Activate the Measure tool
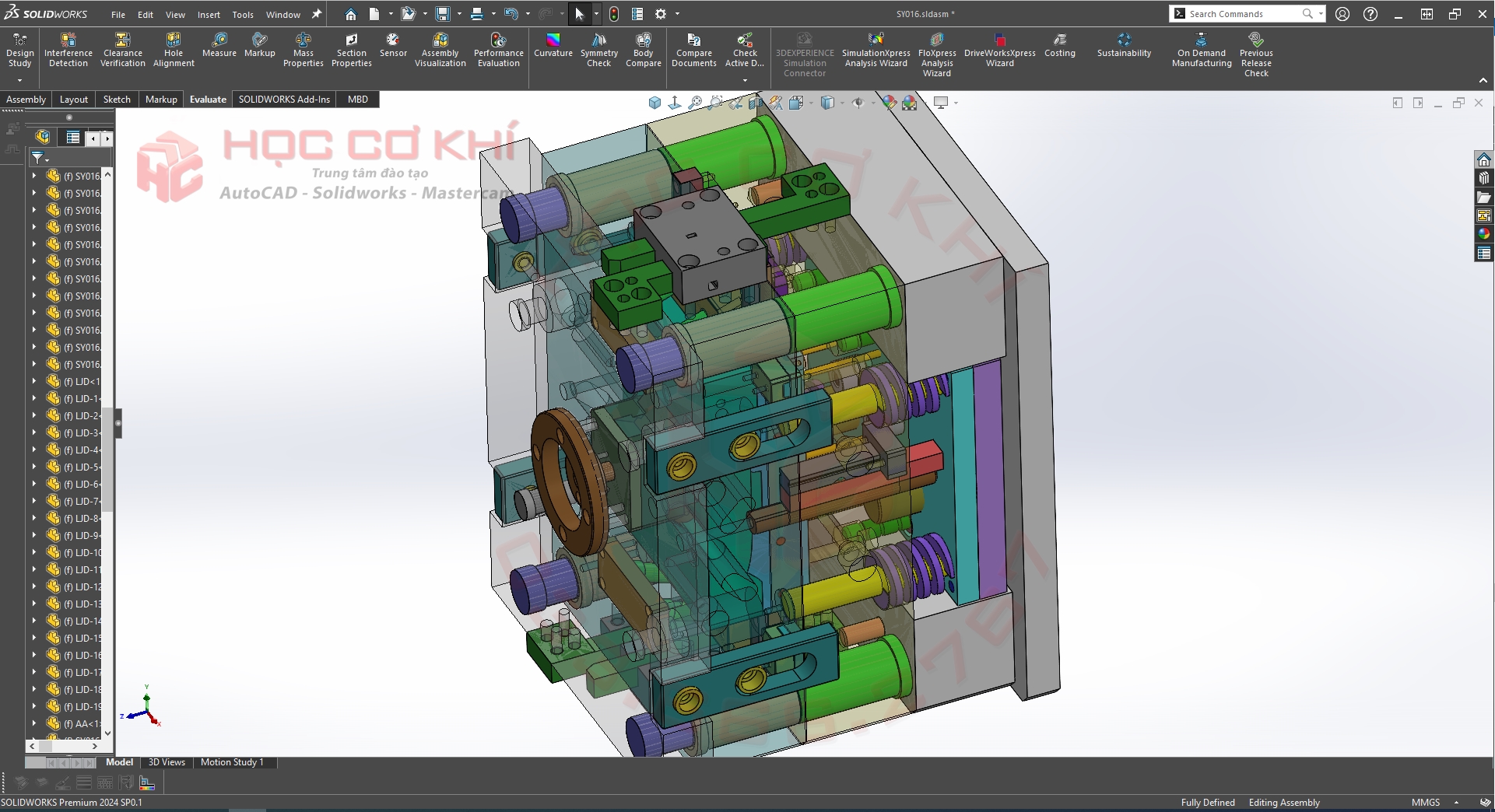1495x812 pixels. tap(219, 45)
